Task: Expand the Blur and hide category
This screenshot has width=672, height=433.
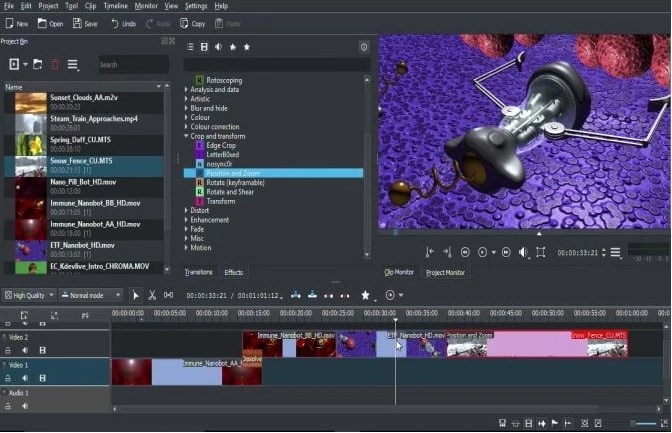Action: (186, 108)
